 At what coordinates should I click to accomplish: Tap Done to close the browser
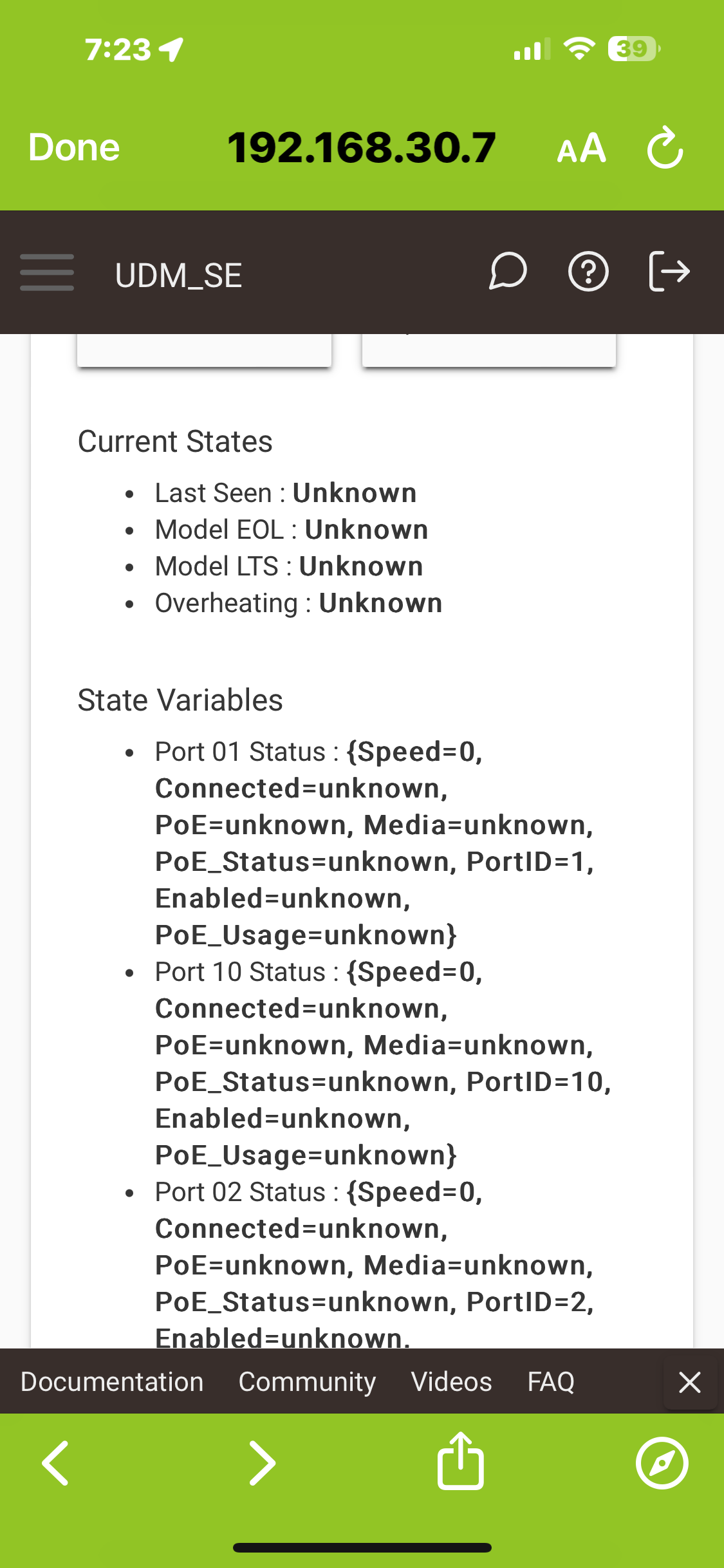click(74, 147)
